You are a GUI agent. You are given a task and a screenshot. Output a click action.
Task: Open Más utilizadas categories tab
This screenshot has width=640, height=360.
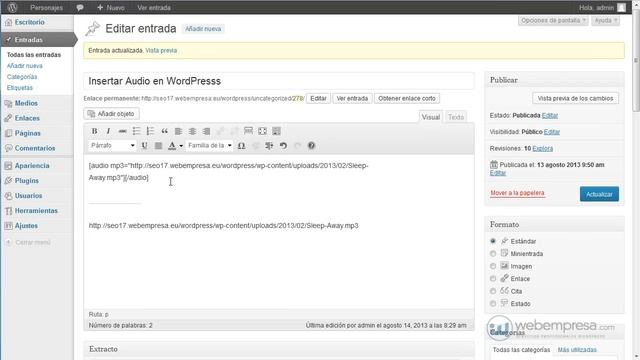577,350
